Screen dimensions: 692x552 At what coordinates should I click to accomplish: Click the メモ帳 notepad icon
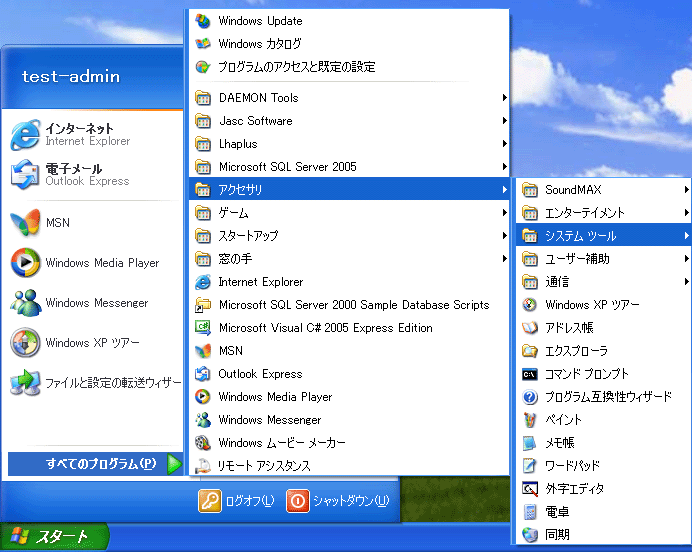coord(530,443)
